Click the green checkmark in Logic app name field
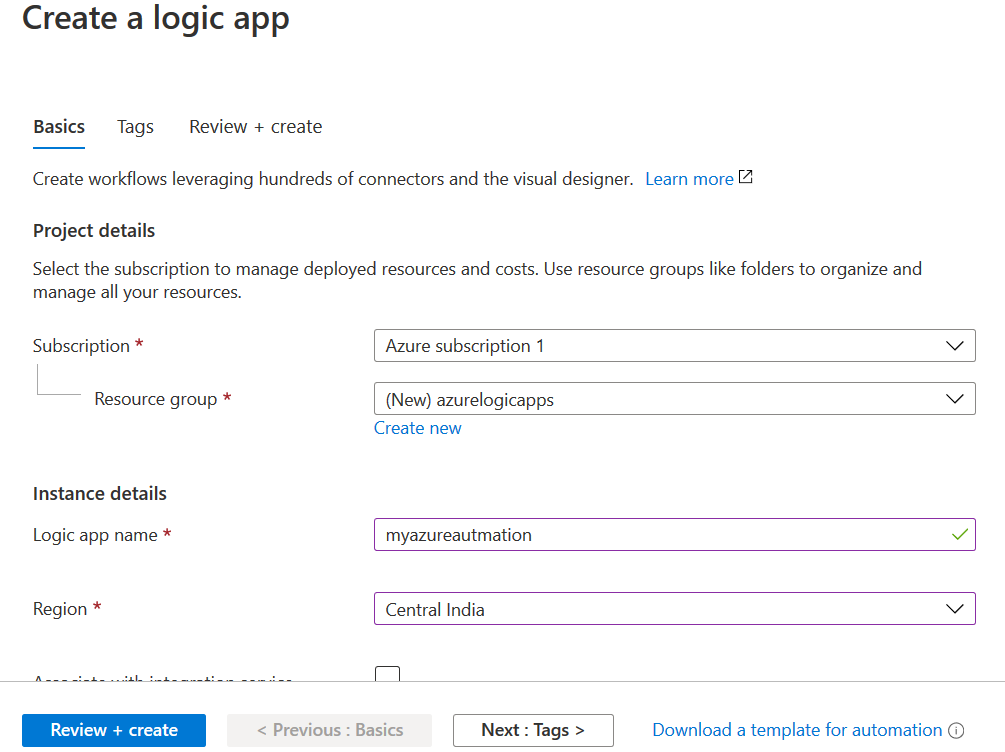 coord(959,535)
